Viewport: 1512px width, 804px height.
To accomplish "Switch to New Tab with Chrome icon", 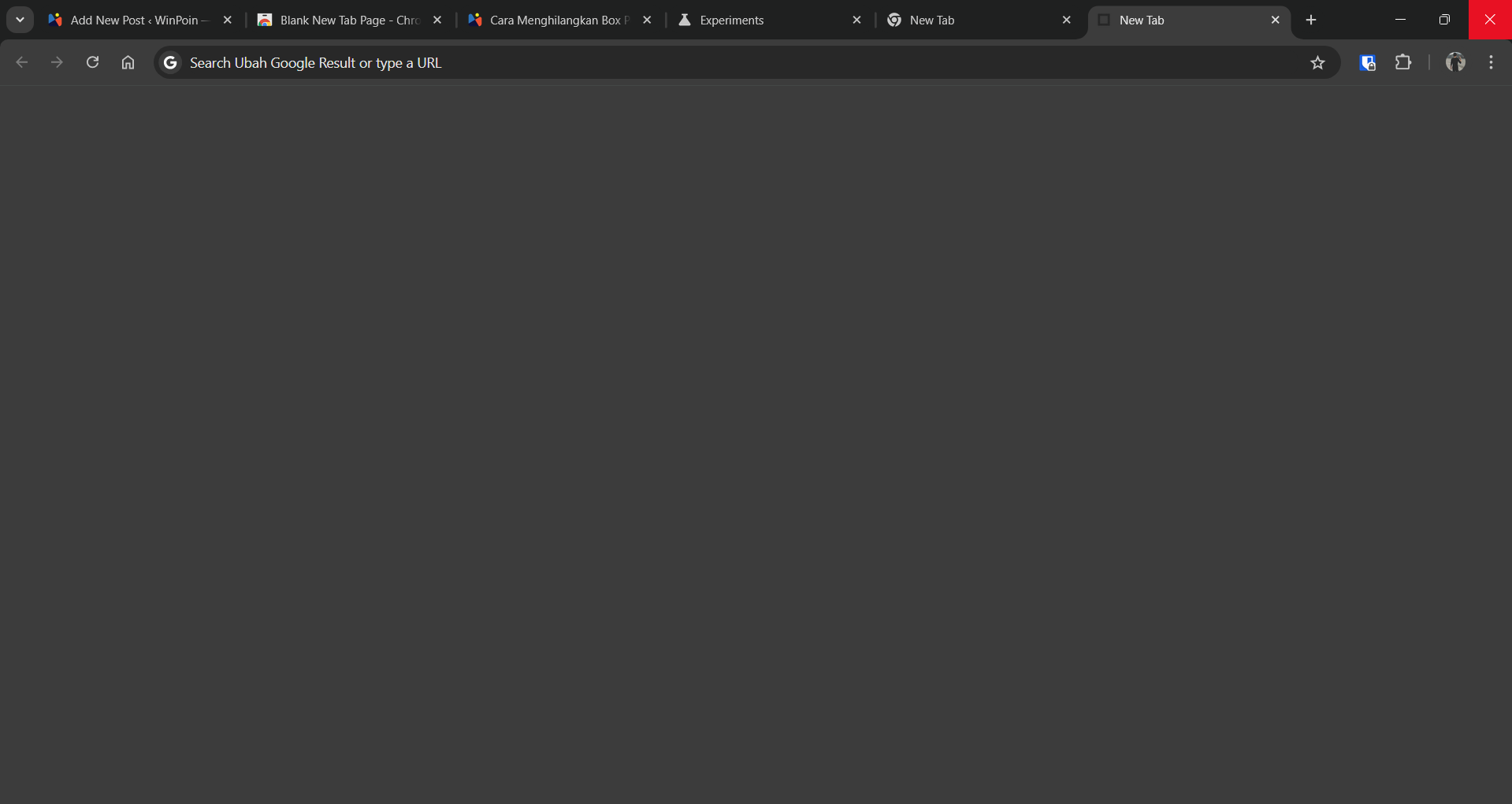I will (979, 20).
